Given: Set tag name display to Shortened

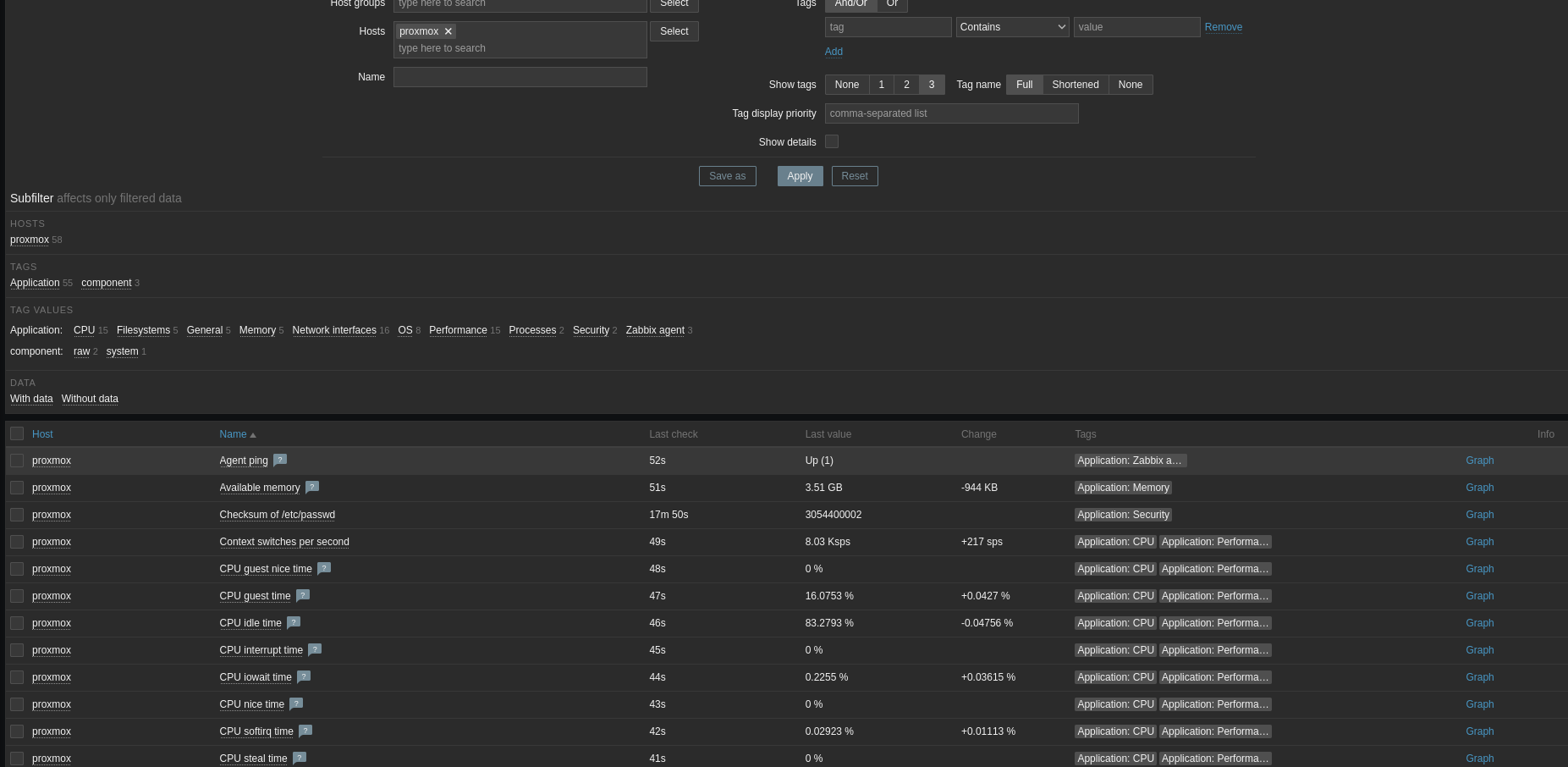Looking at the screenshot, I should pos(1075,85).
